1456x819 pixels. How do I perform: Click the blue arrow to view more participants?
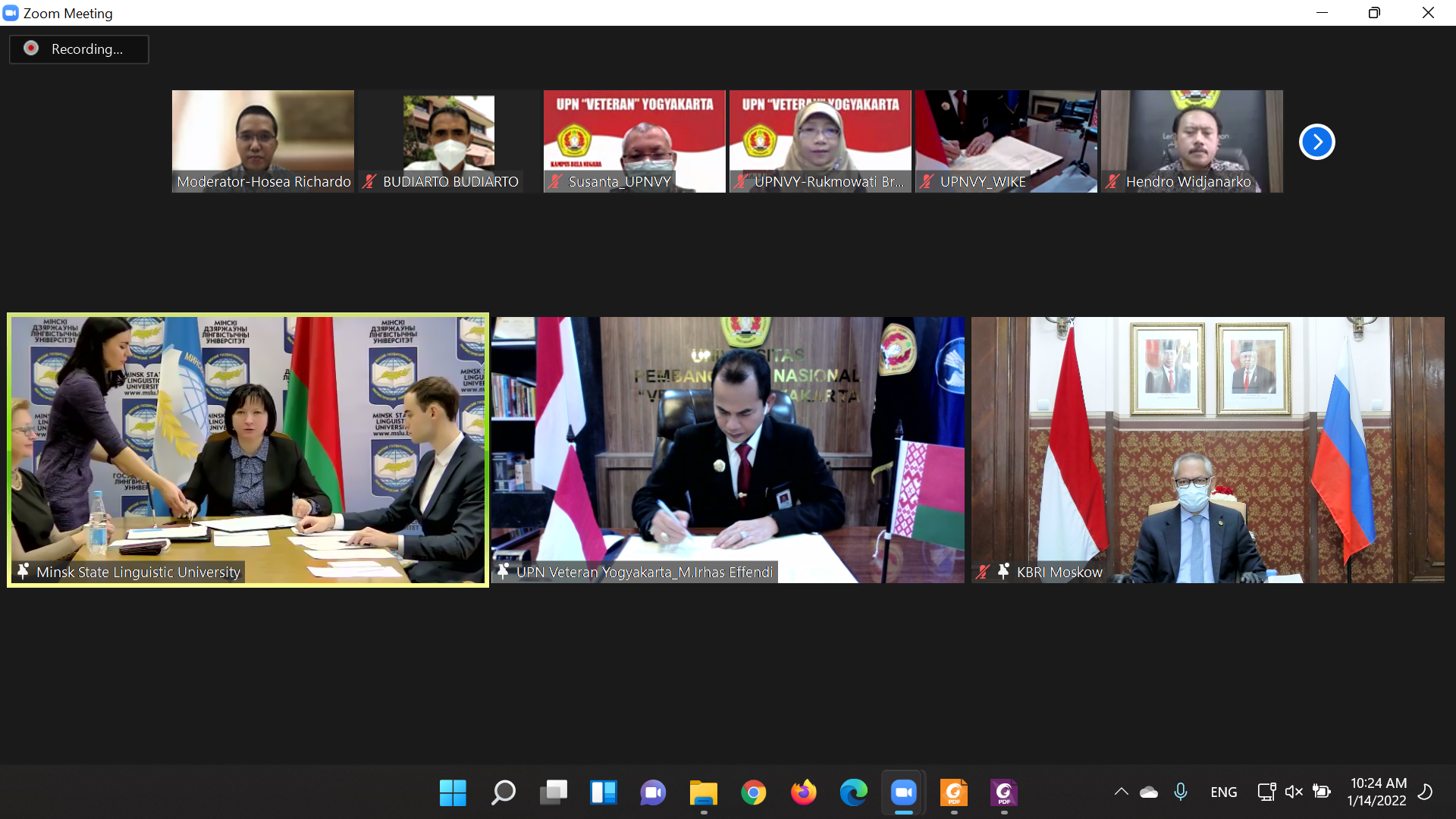(x=1316, y=141)
